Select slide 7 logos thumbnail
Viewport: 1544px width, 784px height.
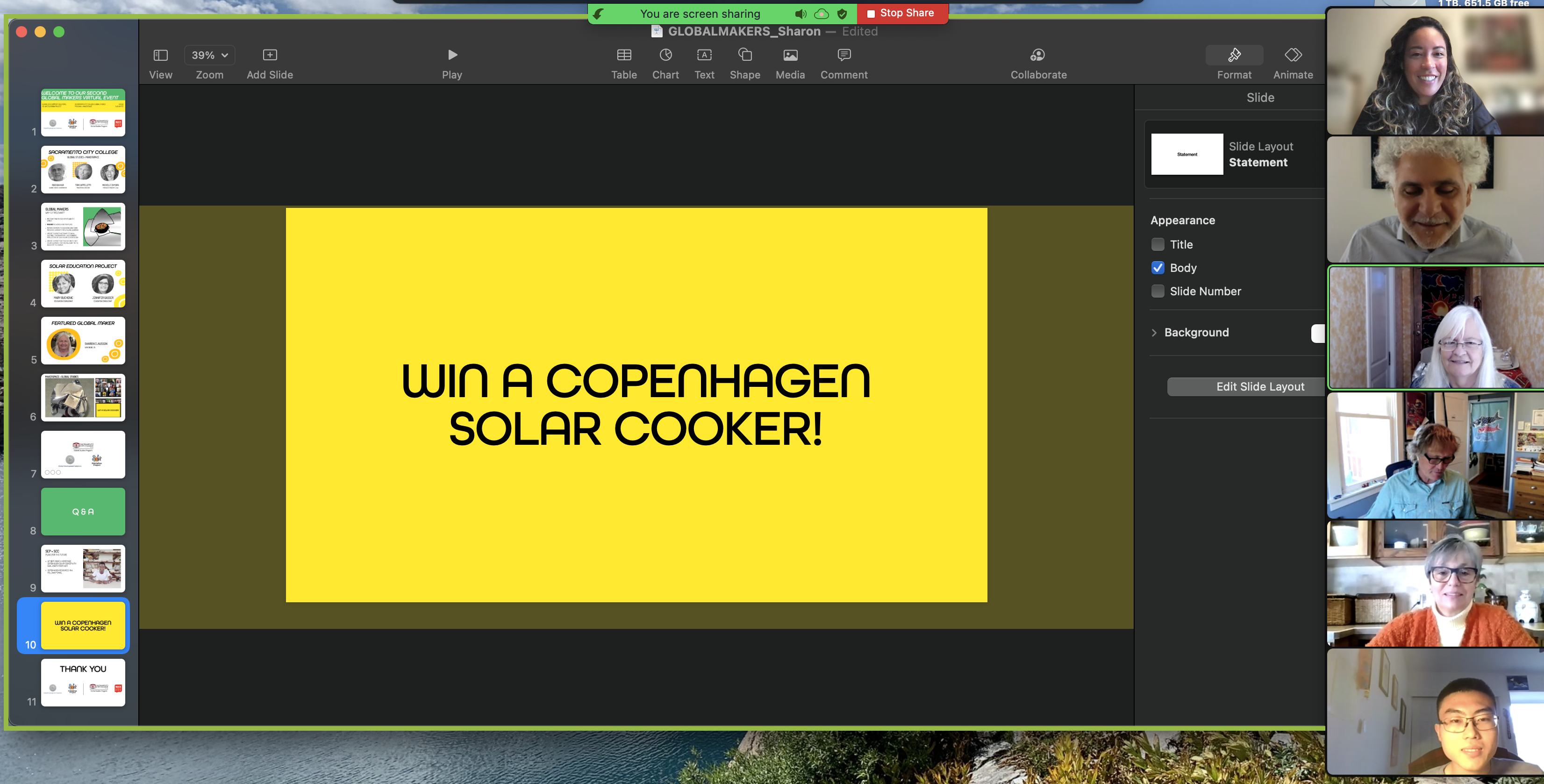coord(83,454)
